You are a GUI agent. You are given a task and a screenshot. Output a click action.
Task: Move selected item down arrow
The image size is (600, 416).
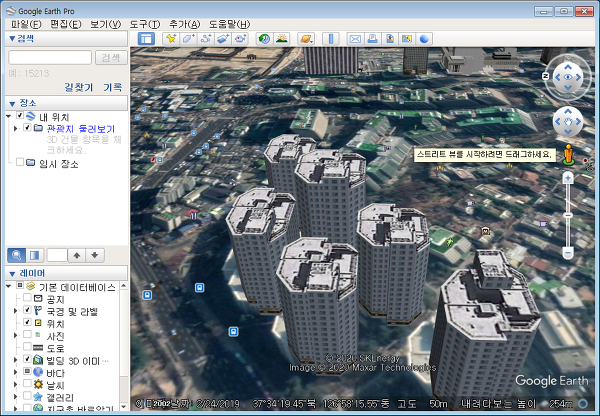tap(95, 255)
